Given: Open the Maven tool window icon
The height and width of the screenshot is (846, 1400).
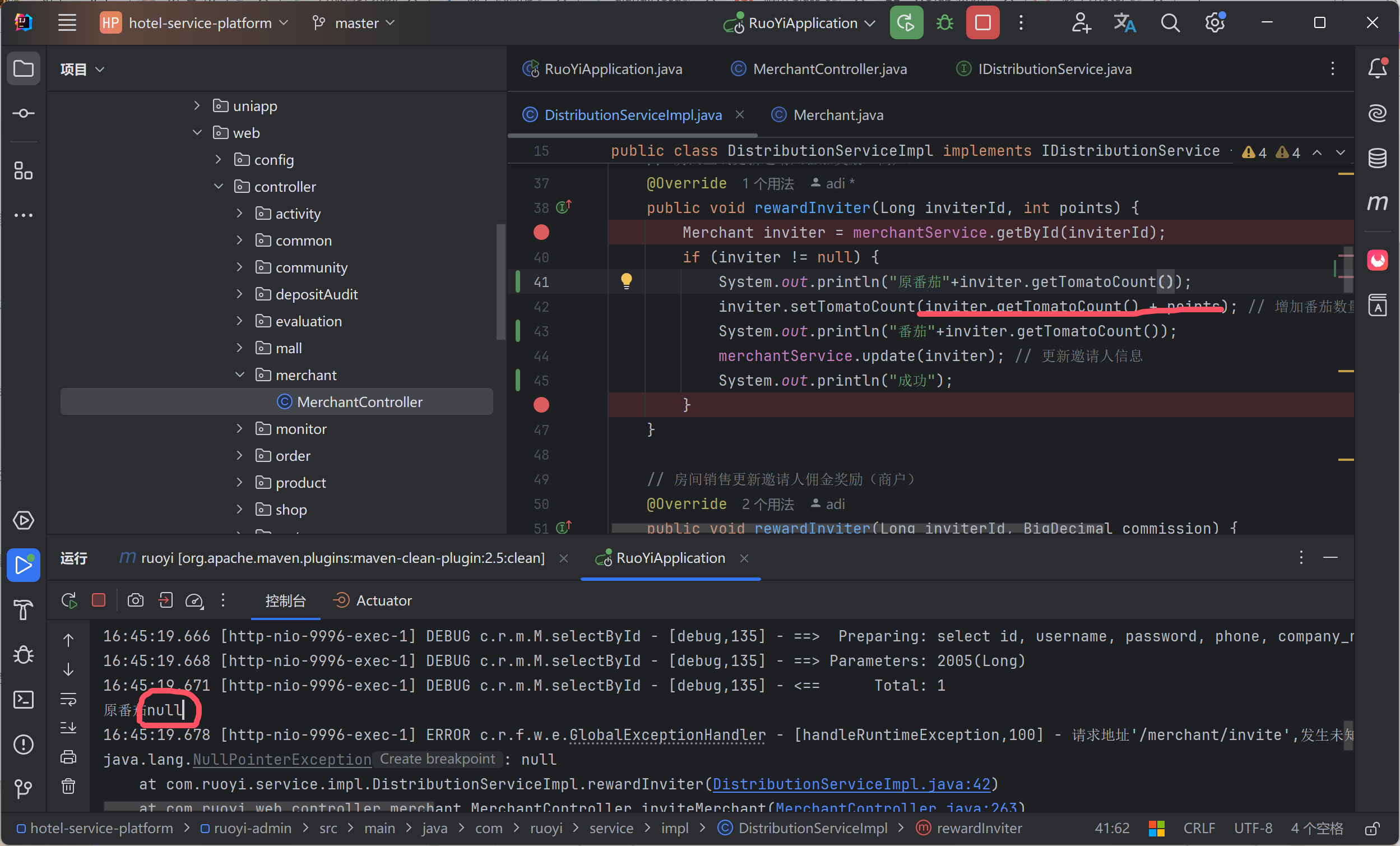Looking at the screenshot, I should (x=1376, y=203).
